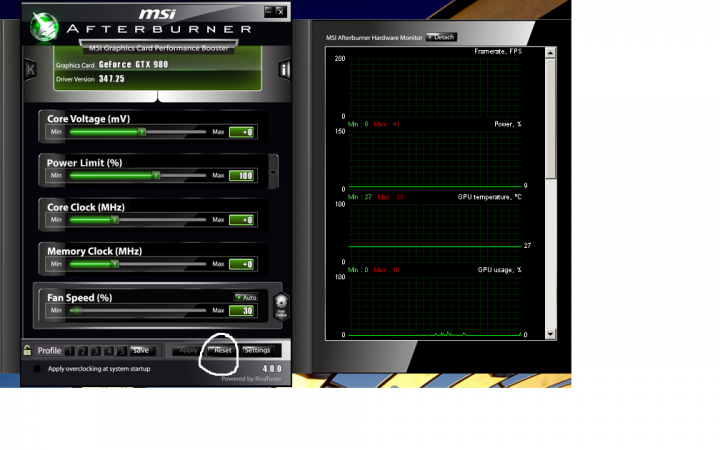Click the driver version 347.25 text

coord(112,79)
